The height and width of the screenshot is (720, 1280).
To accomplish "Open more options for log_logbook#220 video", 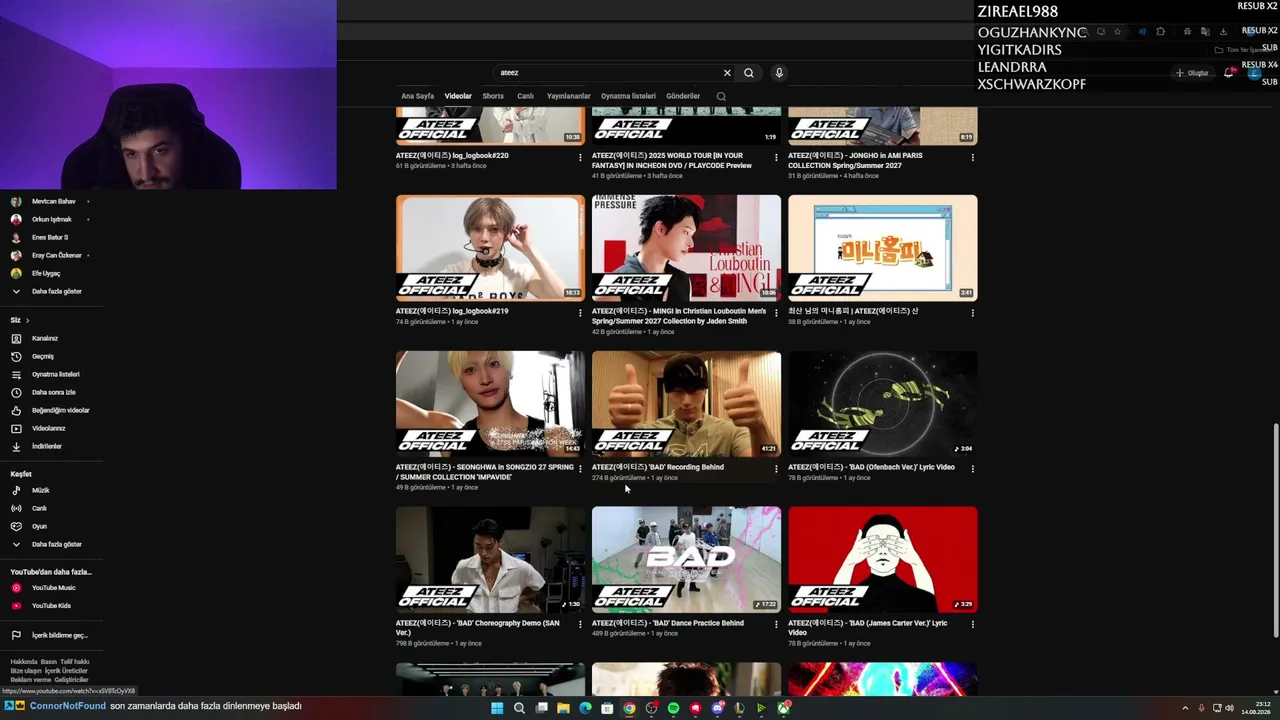I will pyautogui.click(x=580, y=157).
